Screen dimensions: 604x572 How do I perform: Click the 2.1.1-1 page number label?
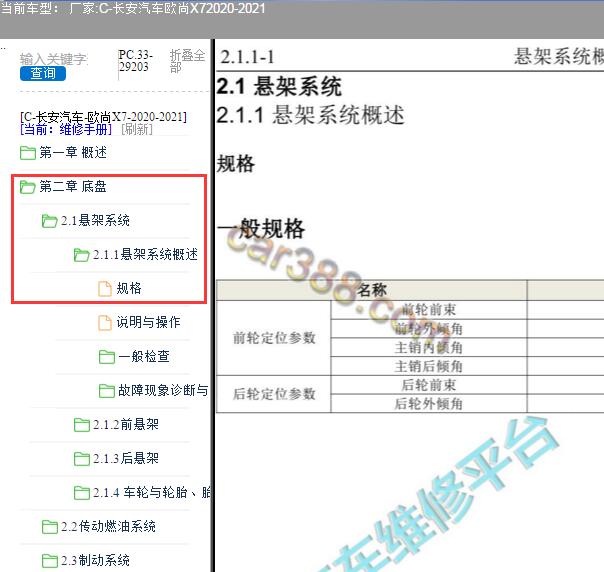click(247, 57)
